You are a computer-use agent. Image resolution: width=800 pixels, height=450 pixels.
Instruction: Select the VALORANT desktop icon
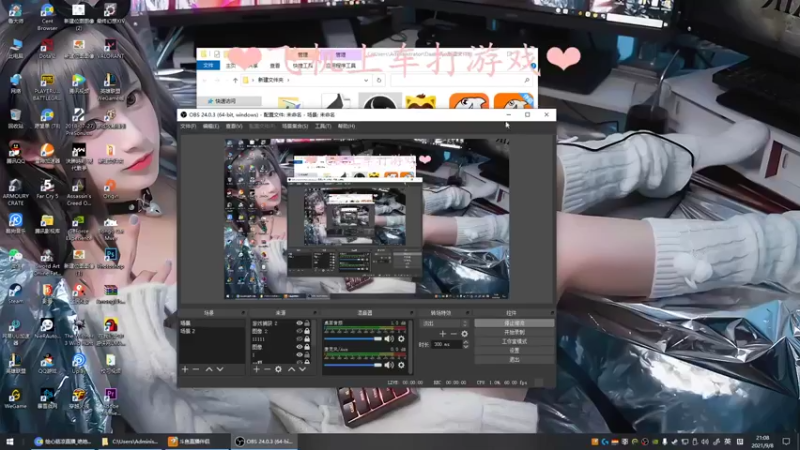click(110, 49)
